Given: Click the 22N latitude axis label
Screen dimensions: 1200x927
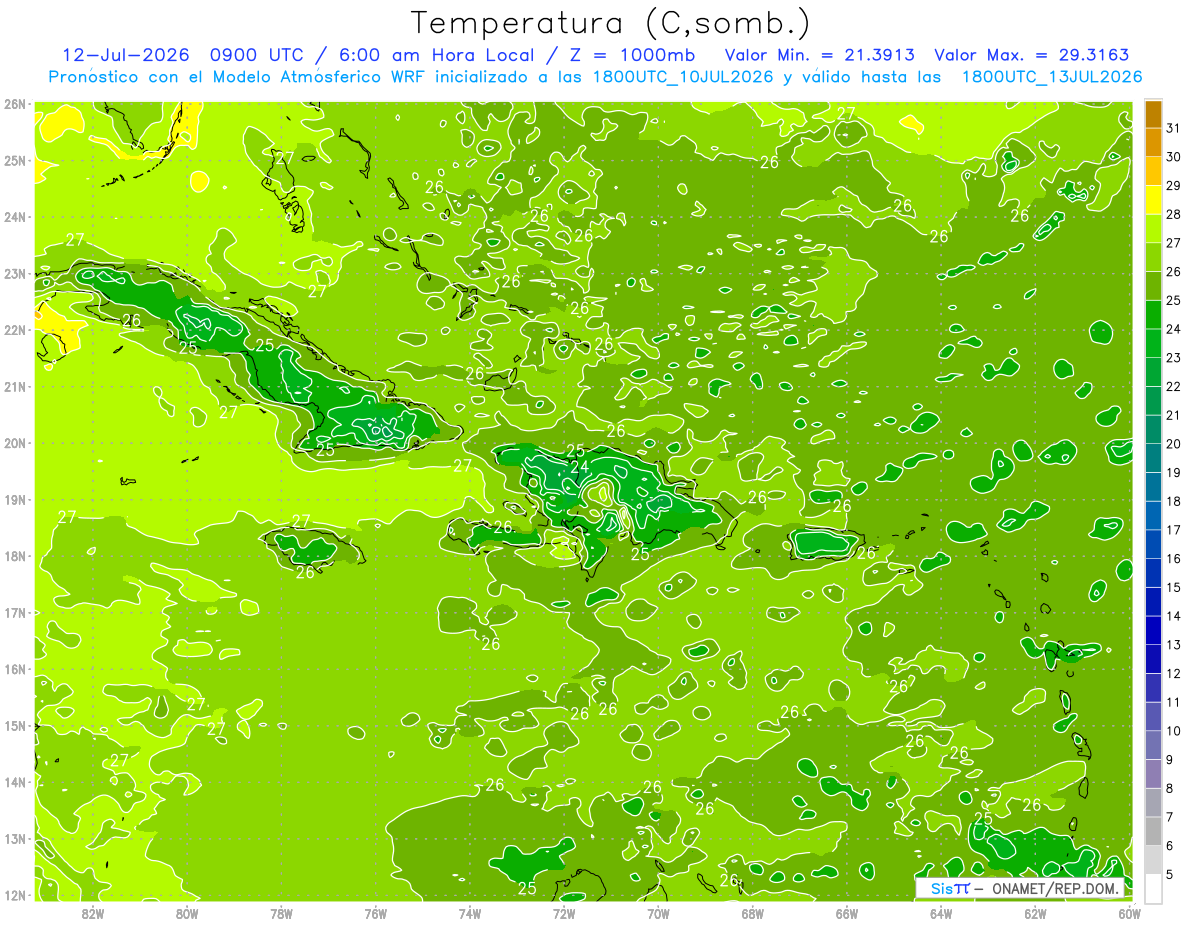Looking at the screenshot, I should (x=14, y=330).
